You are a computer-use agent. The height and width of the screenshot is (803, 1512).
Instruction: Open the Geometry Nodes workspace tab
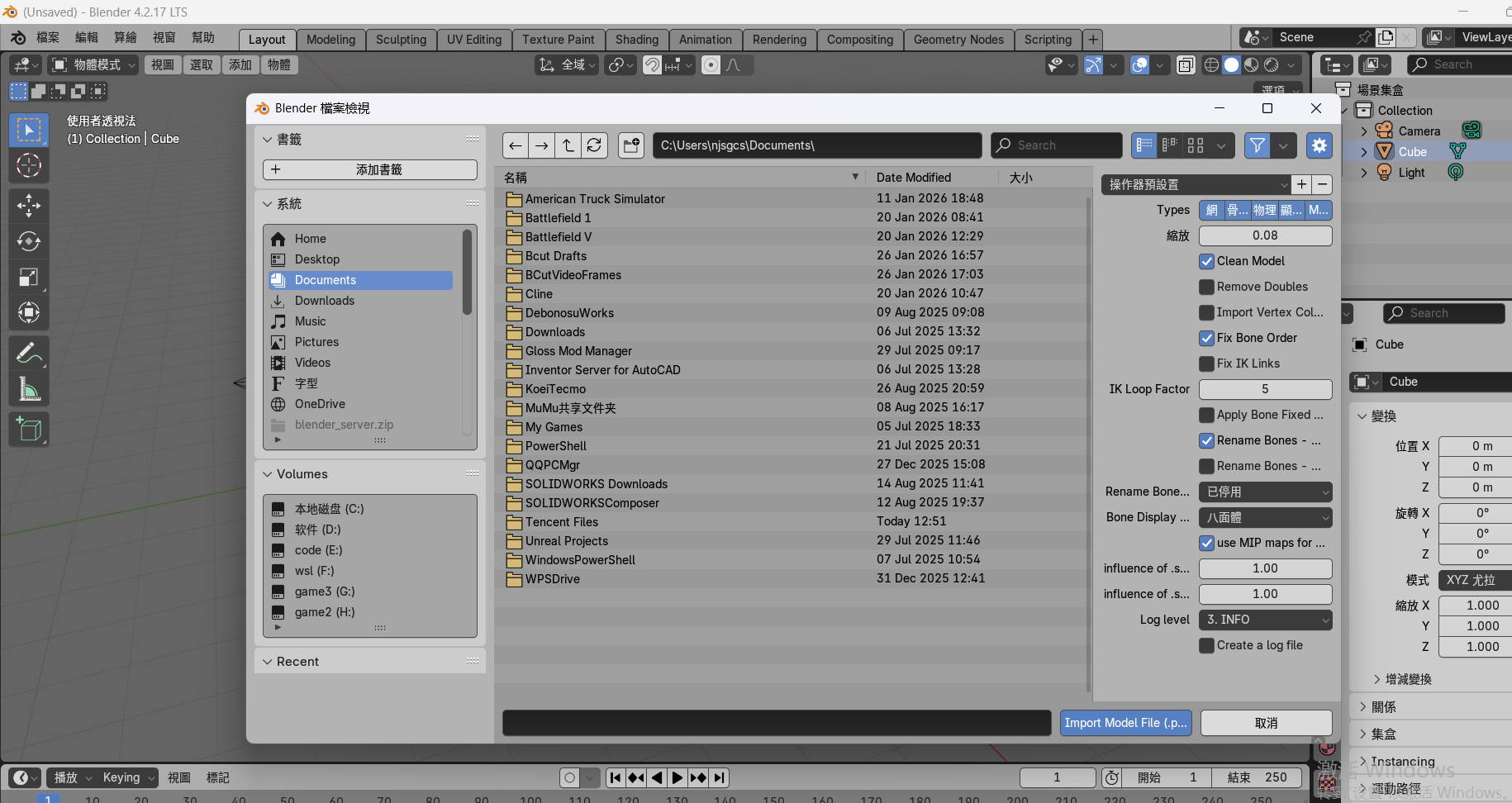tap(958, 40)
